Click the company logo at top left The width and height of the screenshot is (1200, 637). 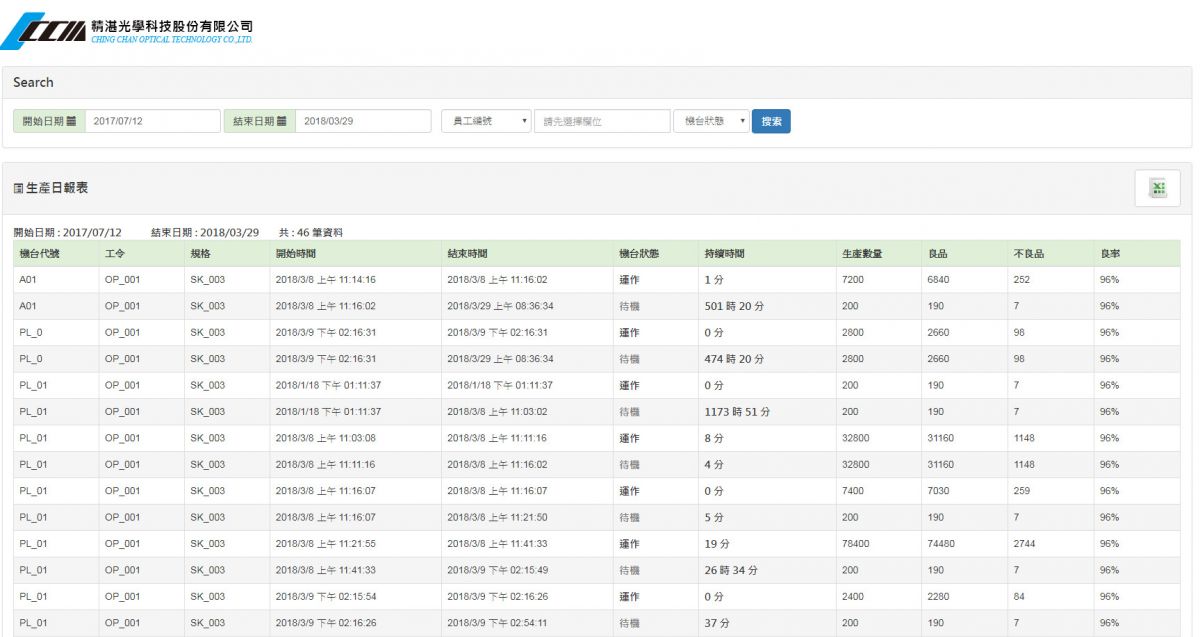pos(128,32)
